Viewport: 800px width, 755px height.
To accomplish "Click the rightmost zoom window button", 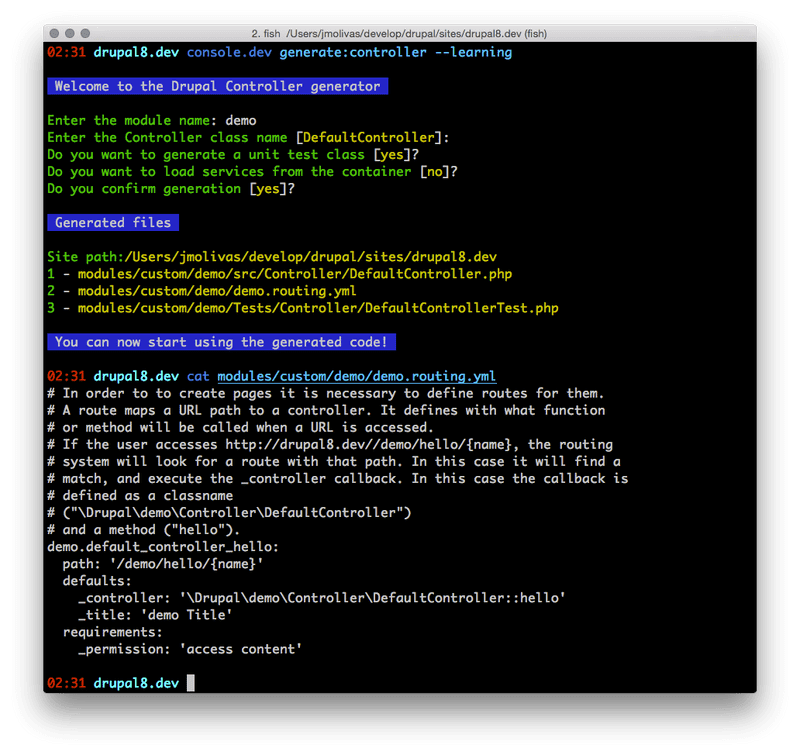I will point(85,34).
